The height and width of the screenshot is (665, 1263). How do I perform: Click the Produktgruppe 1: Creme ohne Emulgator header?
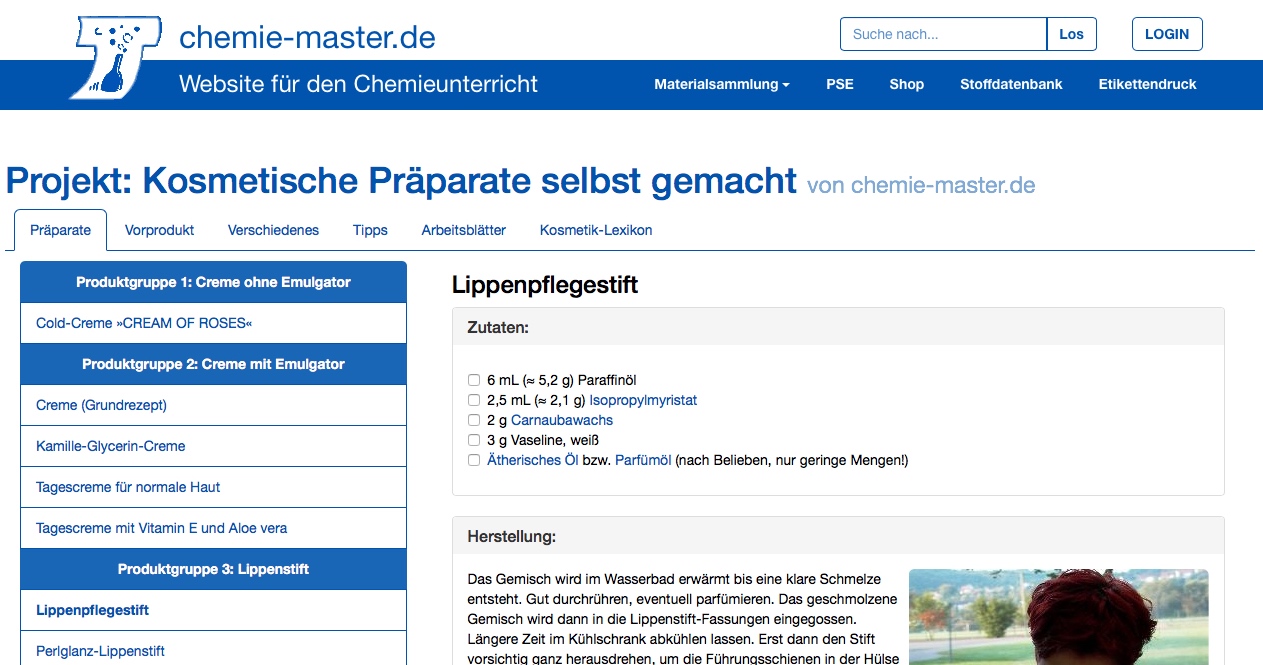[213, 282]
